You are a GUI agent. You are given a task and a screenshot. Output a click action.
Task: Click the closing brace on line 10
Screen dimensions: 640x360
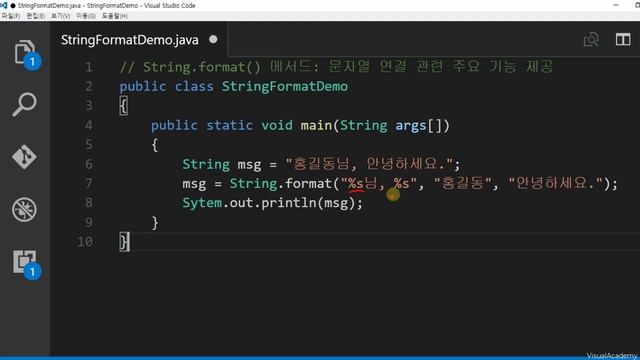point(124,242)
